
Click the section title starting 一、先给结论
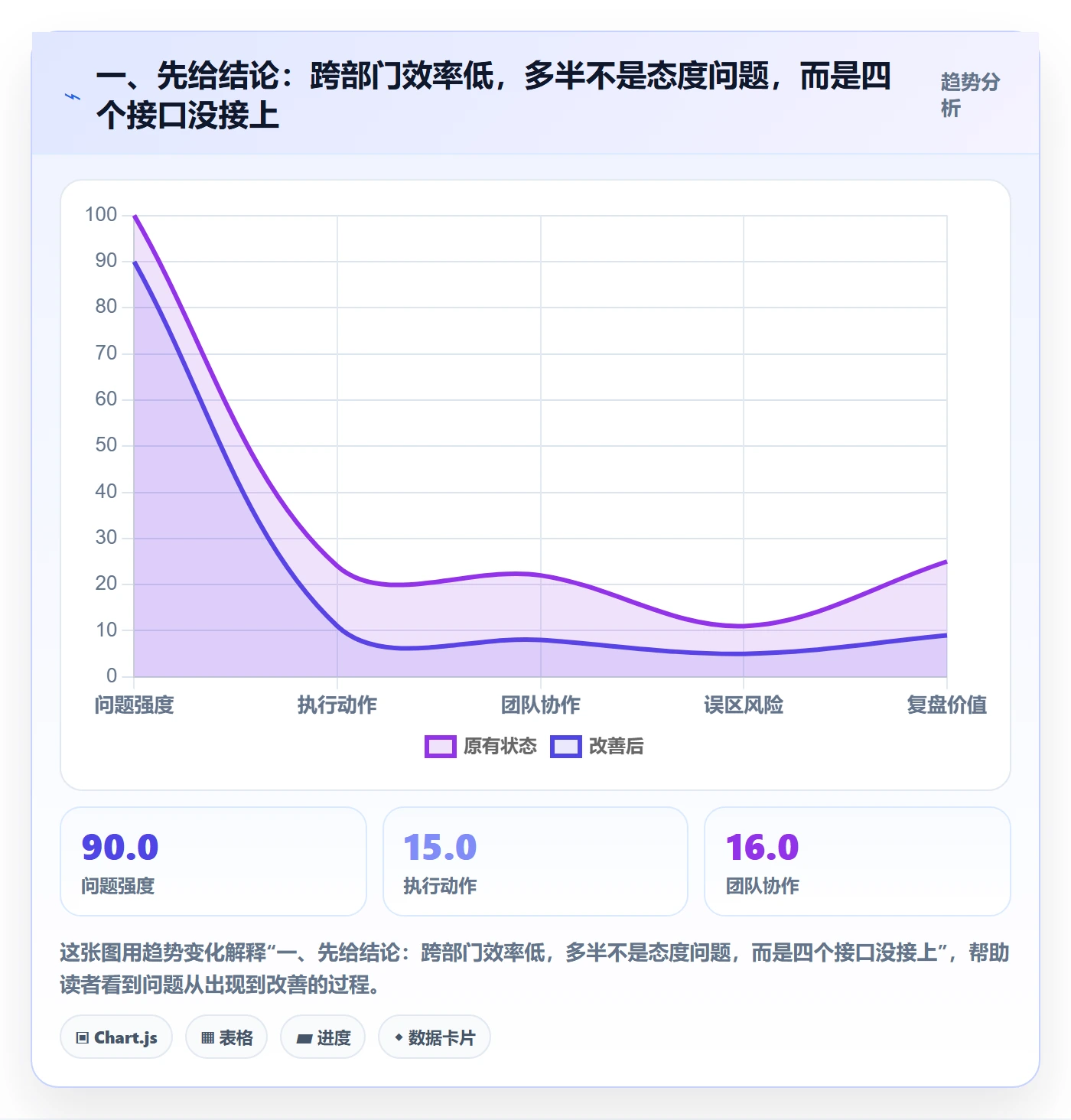(x=493, y=96)
